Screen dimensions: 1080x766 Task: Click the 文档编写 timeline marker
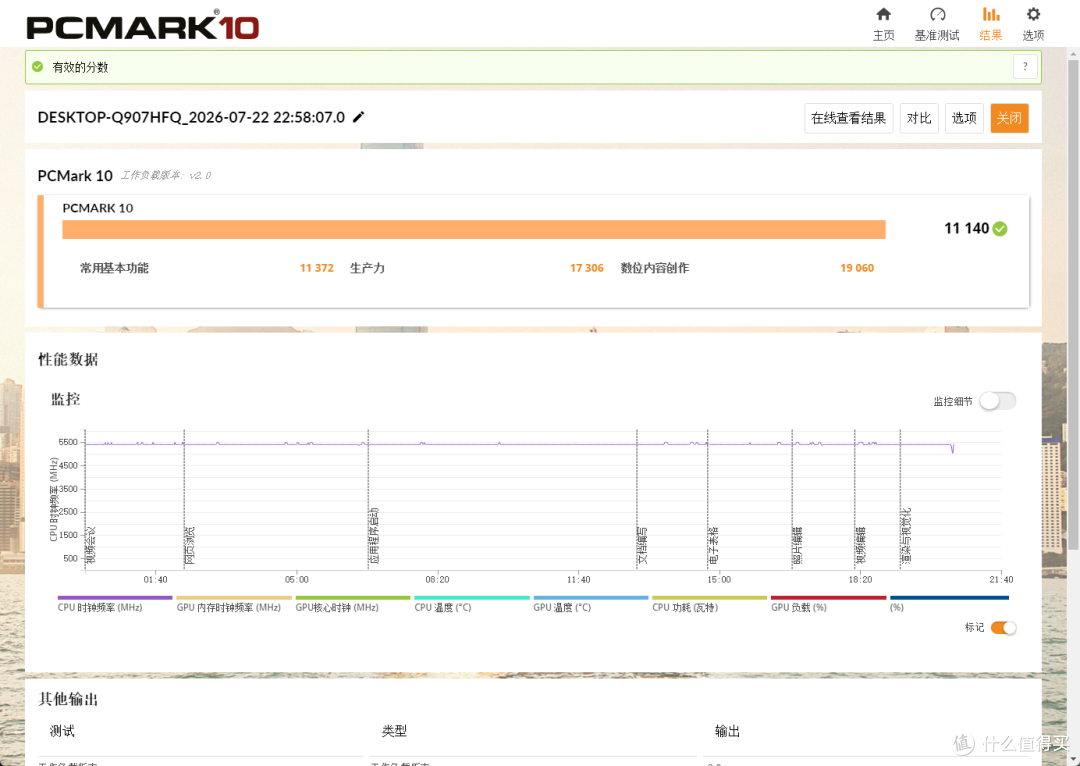point(643,546)
